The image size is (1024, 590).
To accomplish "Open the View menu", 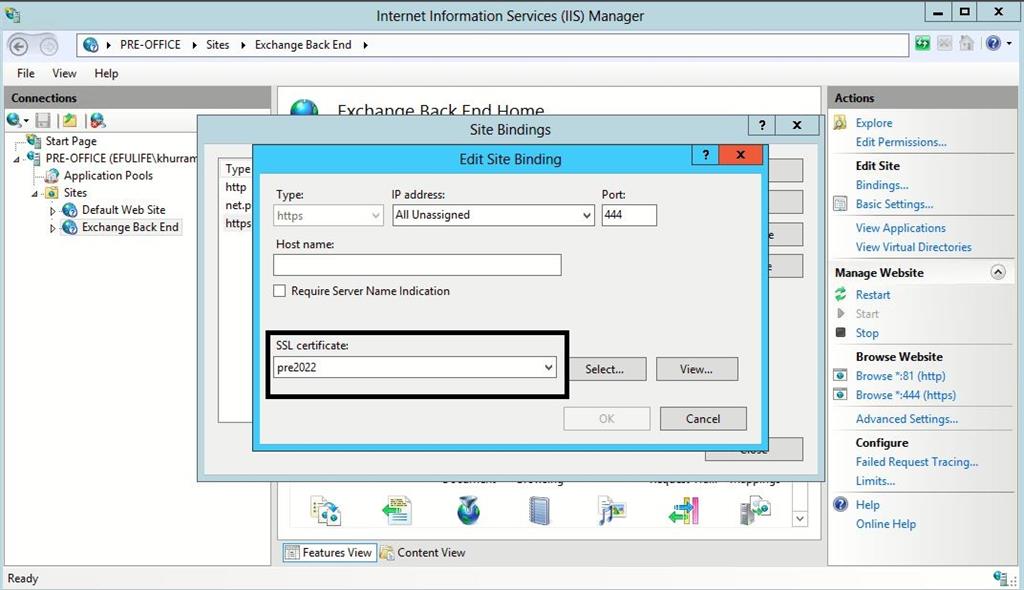I will point(64,73).
